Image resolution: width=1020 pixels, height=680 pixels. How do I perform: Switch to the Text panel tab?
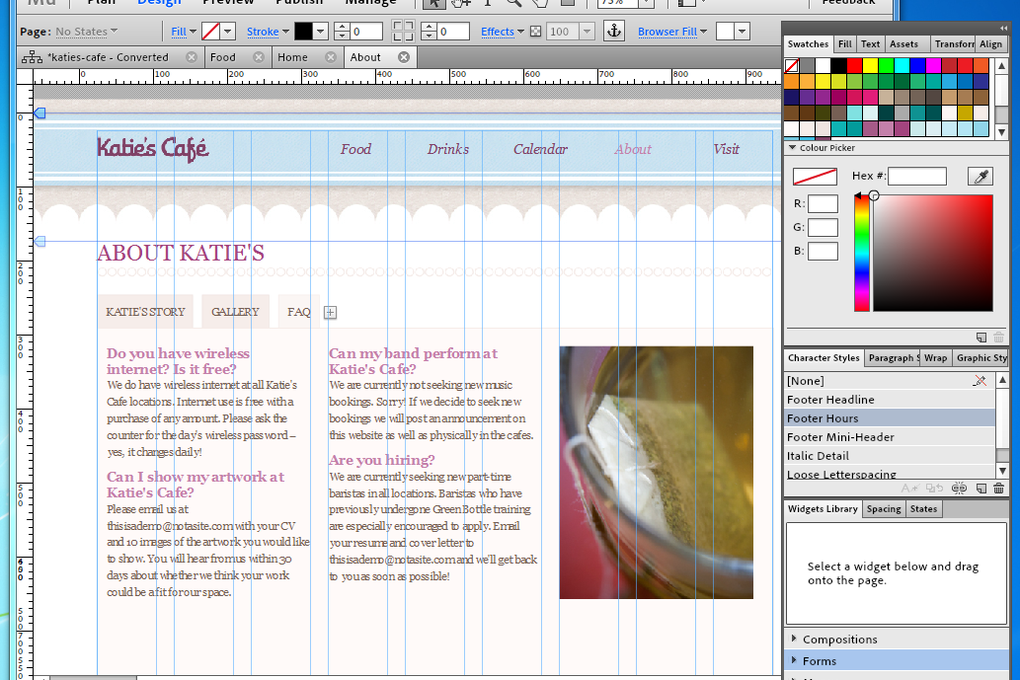click(870, 44)
